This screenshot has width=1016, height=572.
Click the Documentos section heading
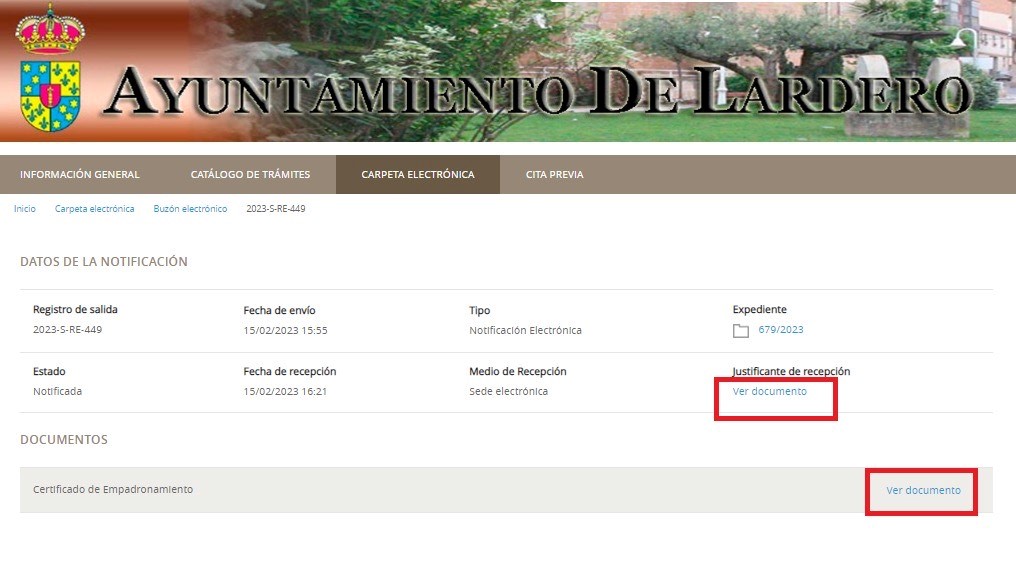coord(64,440)
